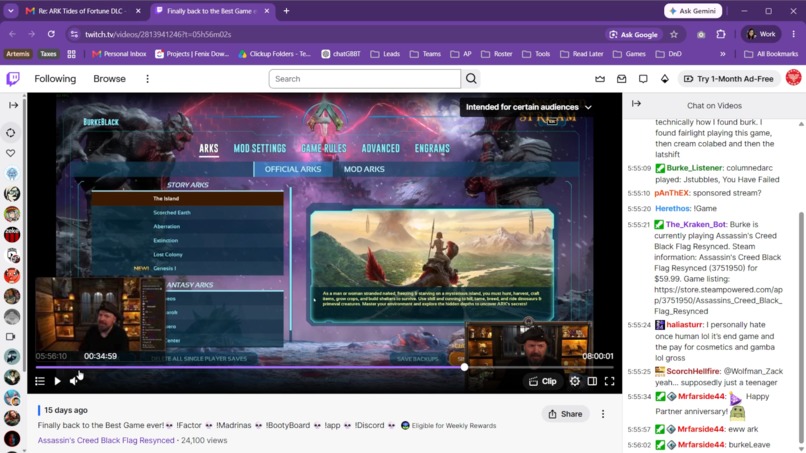Open ScorchHellfire chat username

click(693, 371)
